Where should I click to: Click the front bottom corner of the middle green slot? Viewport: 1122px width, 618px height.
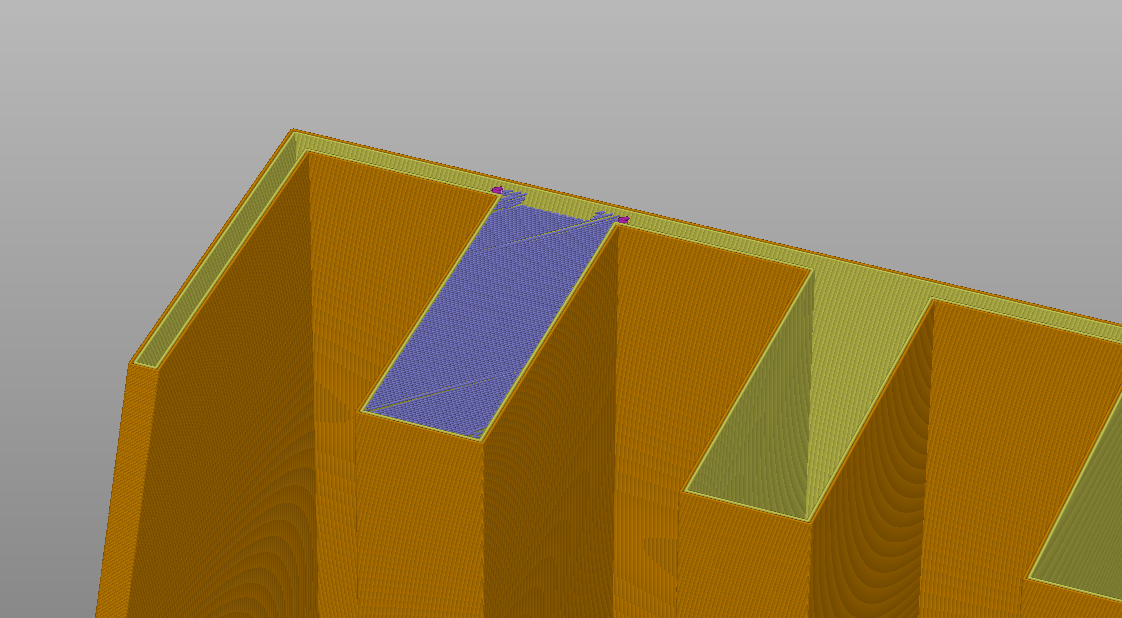point(806,520)
